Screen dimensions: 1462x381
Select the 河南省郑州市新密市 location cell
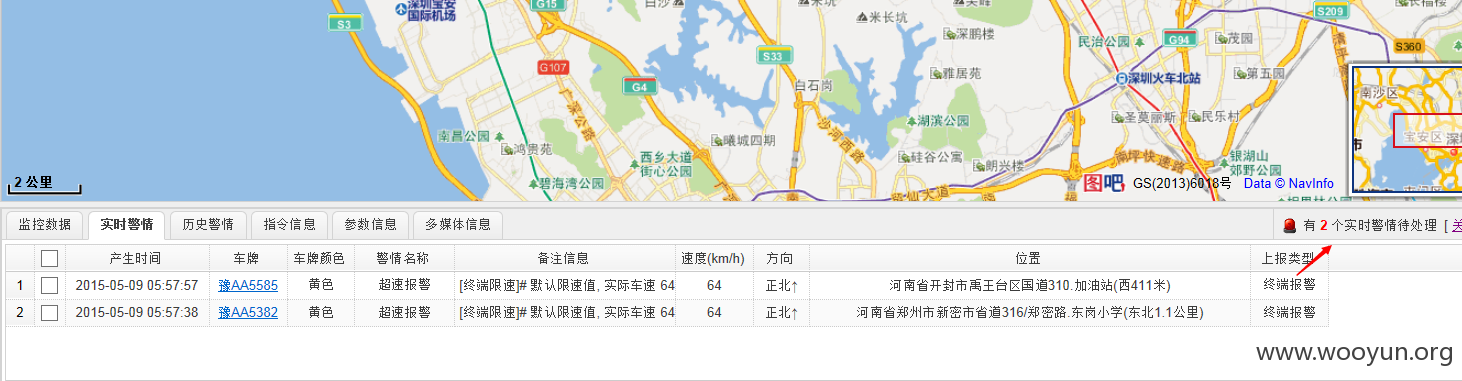point(1029,313)
